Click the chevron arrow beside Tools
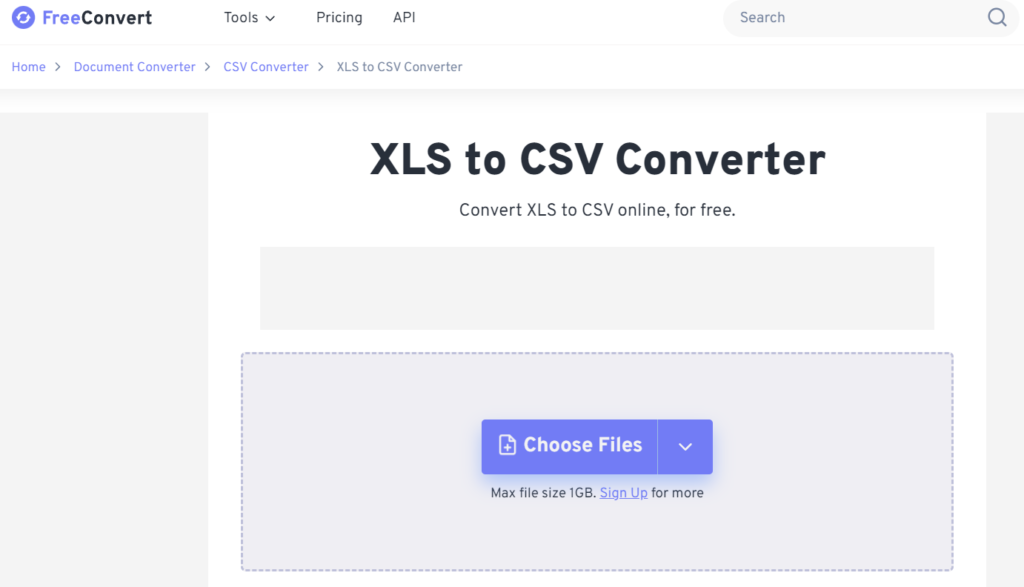 click(270, 17)
